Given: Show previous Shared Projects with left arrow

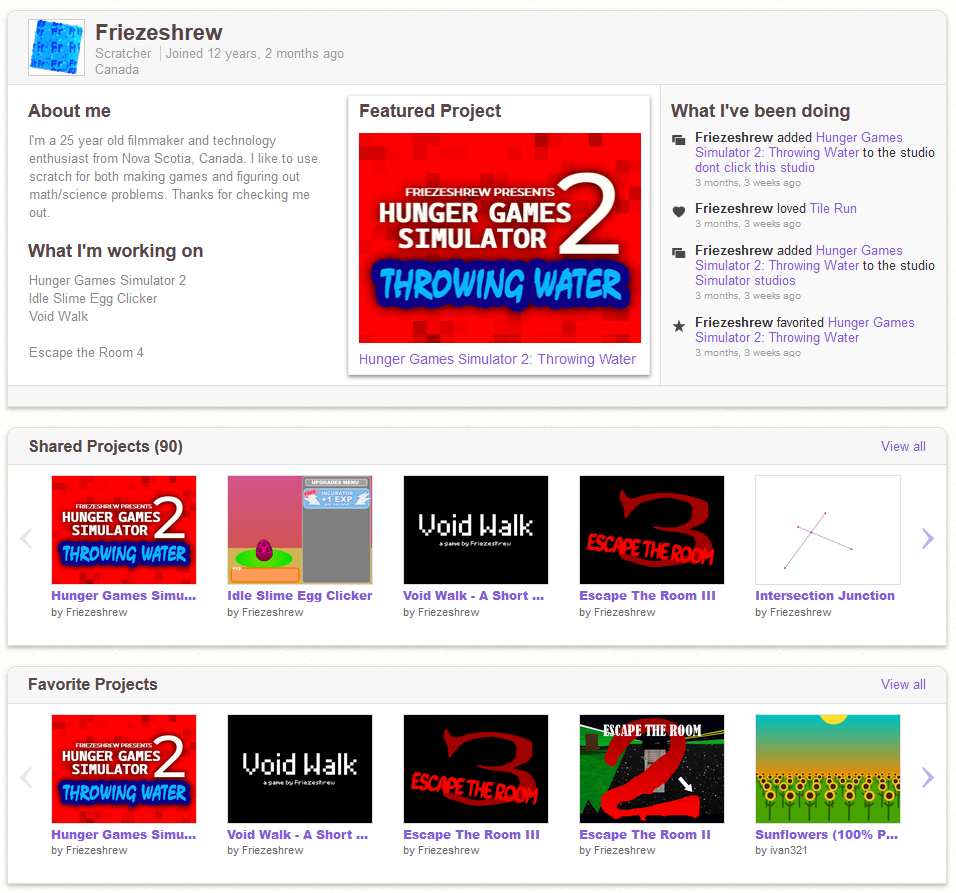Looking at the screenshot, I should pos(26,538).
